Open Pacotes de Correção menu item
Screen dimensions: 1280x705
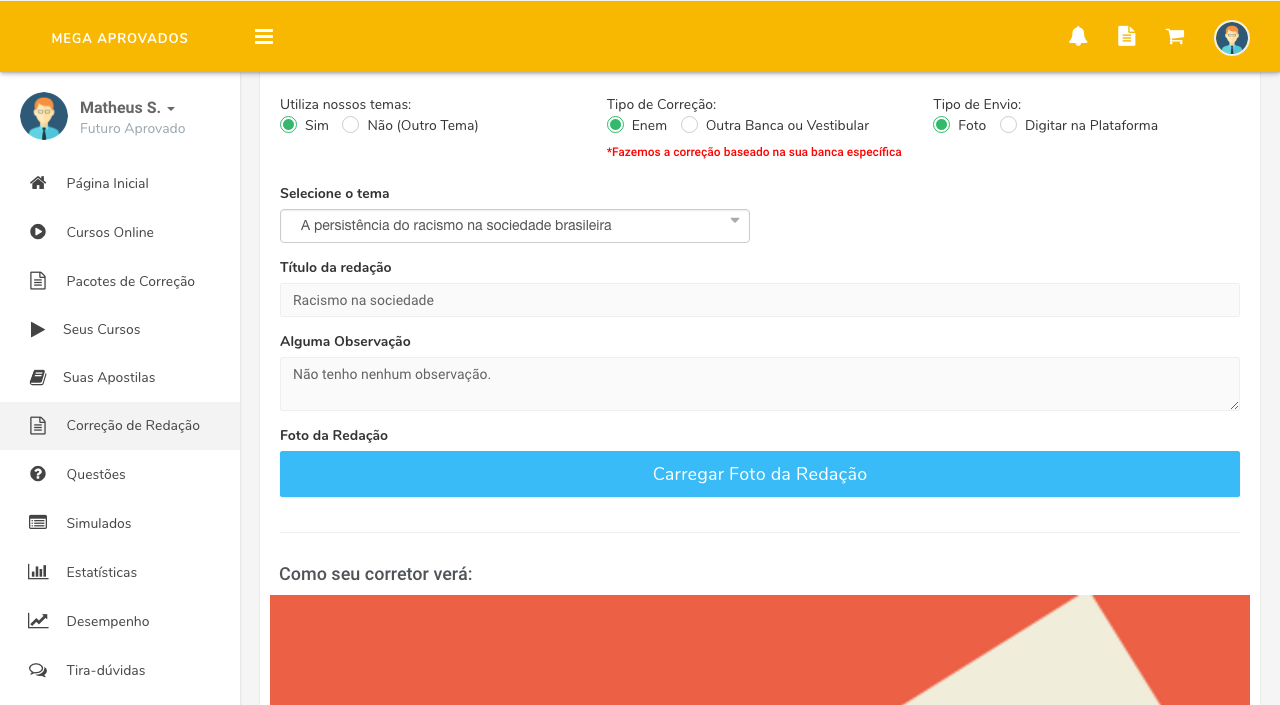tap(120, 281)
